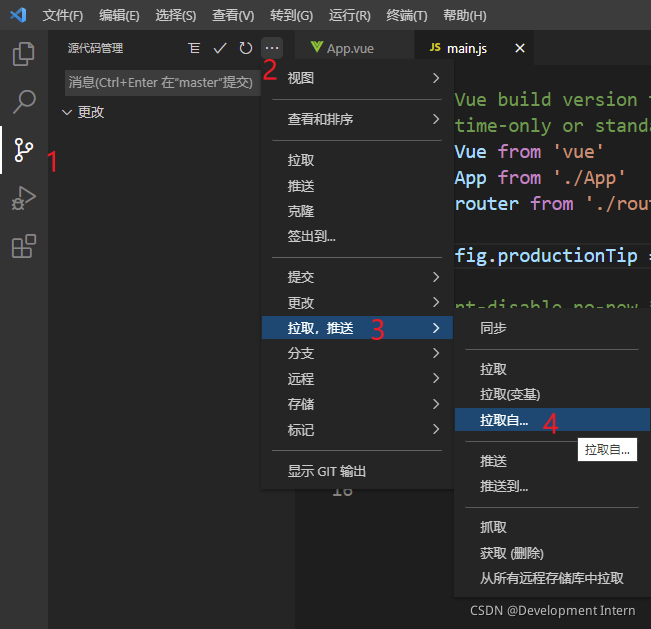The width and height of the screenshot is (651, 629).
Task: Select 从所有远程存储库中拉取 in the submenu
Action: point(552,578)
